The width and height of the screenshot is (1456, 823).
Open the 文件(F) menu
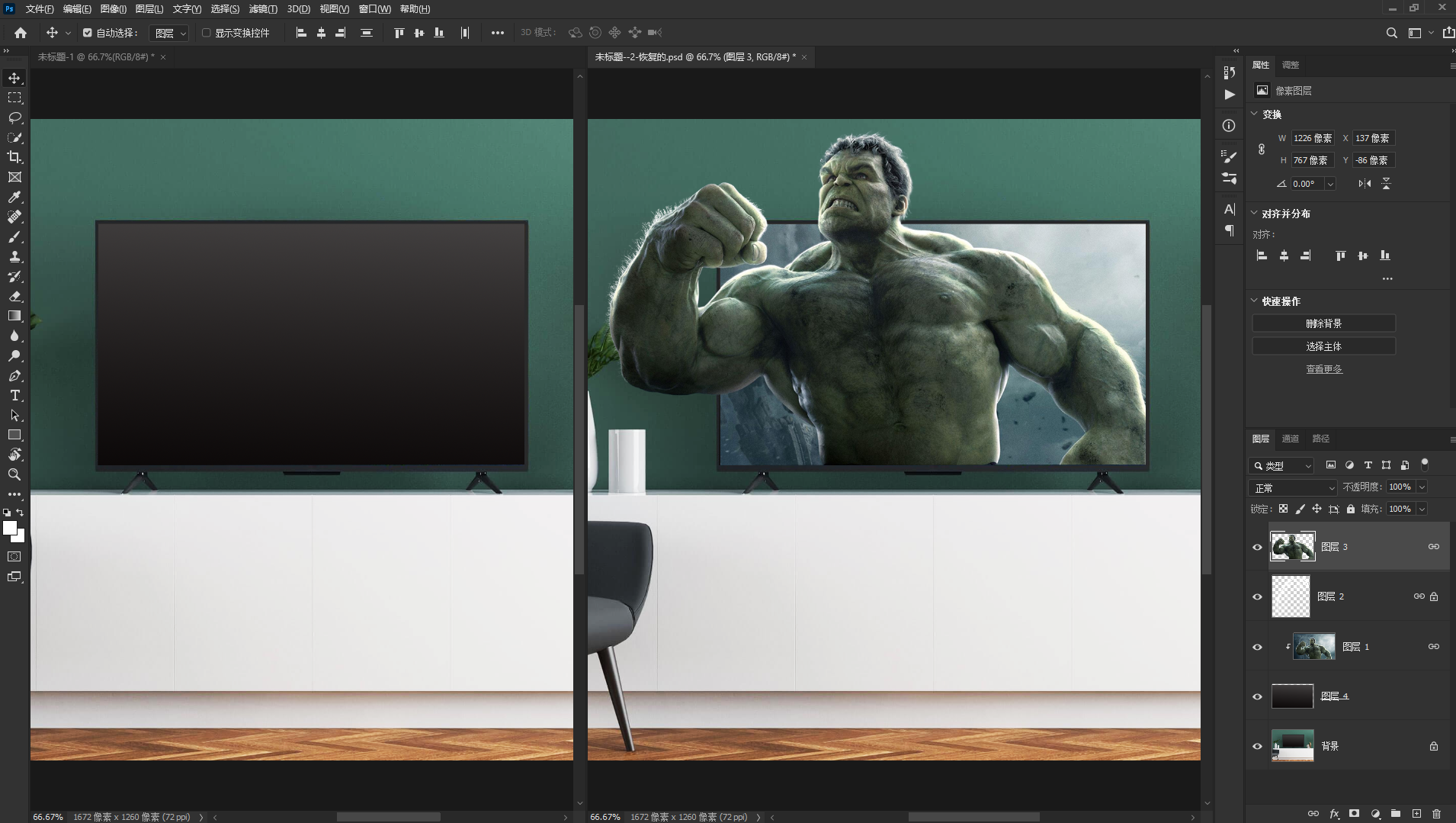(40, 9)
